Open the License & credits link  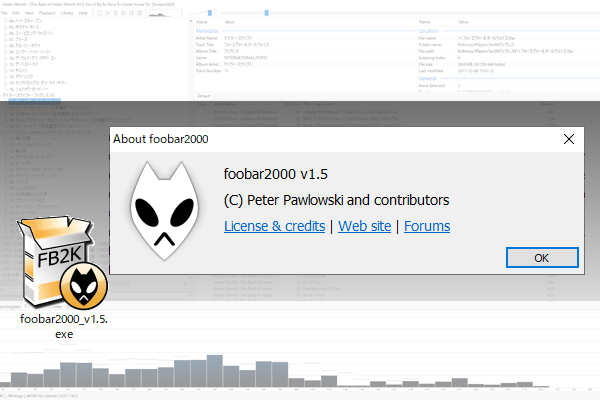pos(274,226)
